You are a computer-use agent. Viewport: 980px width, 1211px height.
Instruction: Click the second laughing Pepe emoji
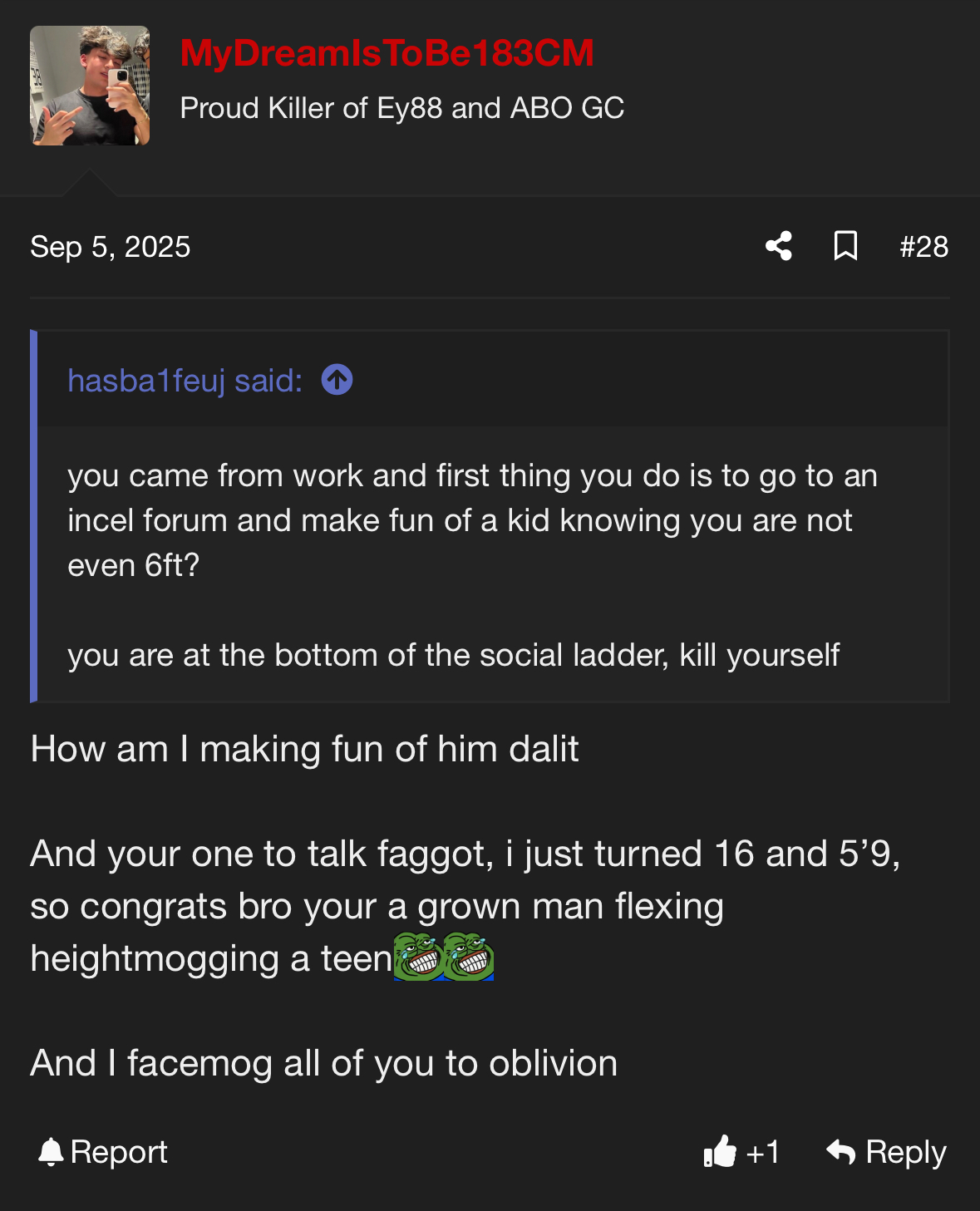[x=469, y=957]
